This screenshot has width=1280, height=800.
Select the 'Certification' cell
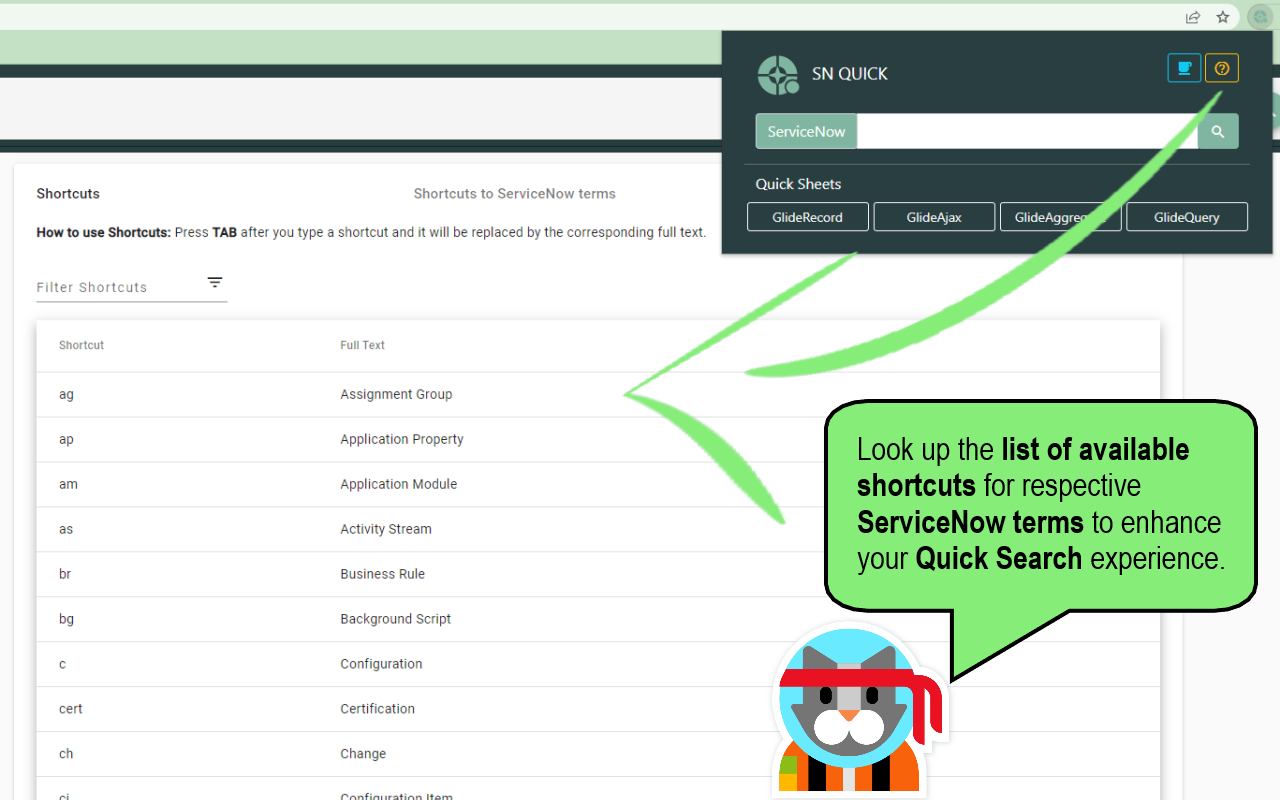click(377, 709)
